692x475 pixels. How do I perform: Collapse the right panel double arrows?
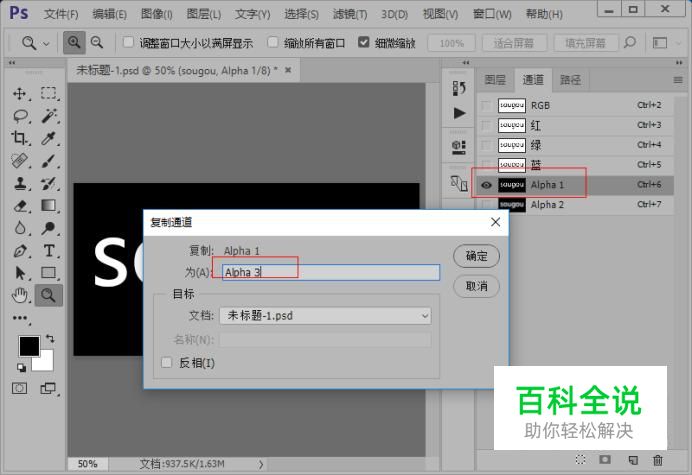tap(679, 63)
